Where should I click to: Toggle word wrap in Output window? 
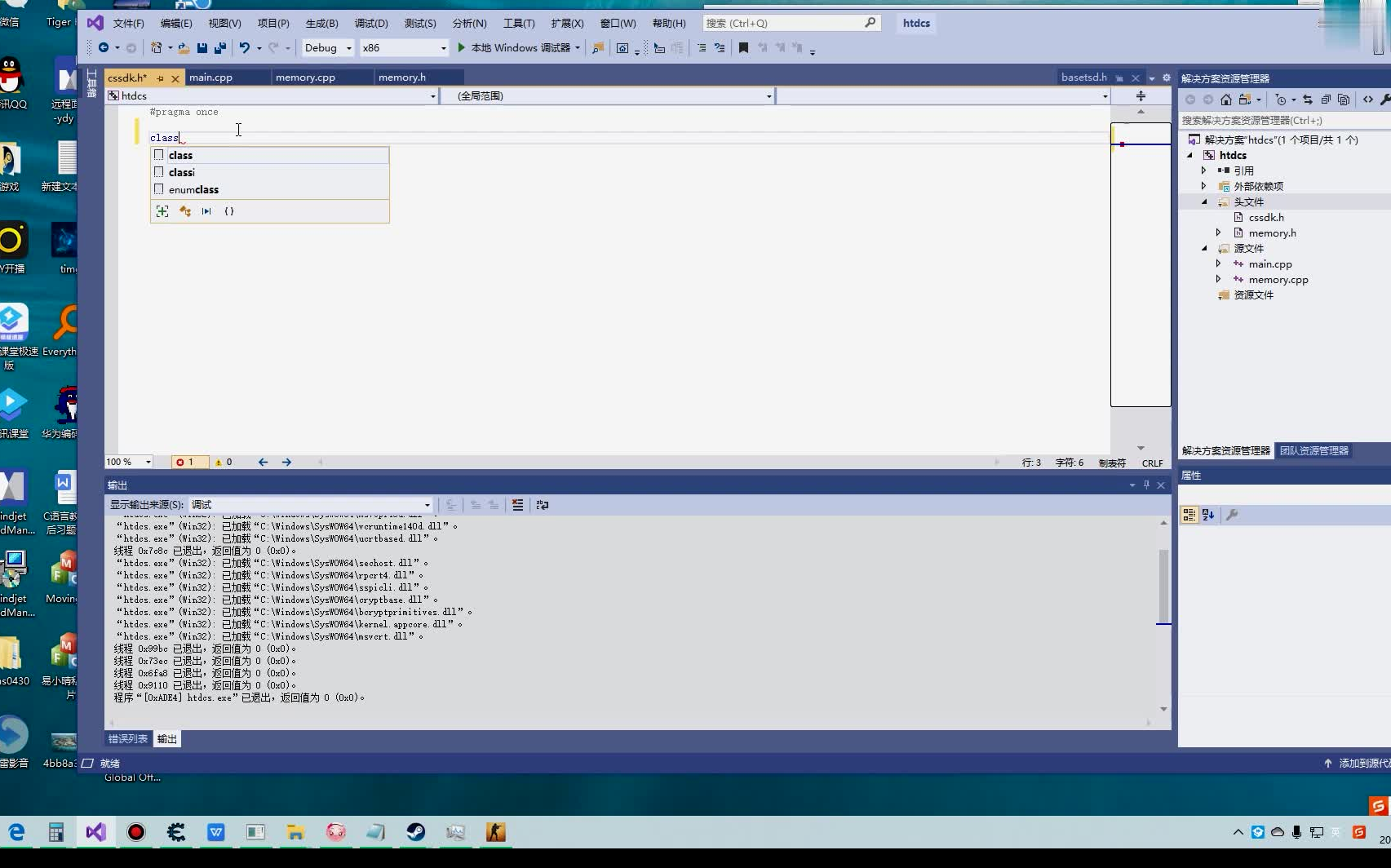[x=543, y=504]
